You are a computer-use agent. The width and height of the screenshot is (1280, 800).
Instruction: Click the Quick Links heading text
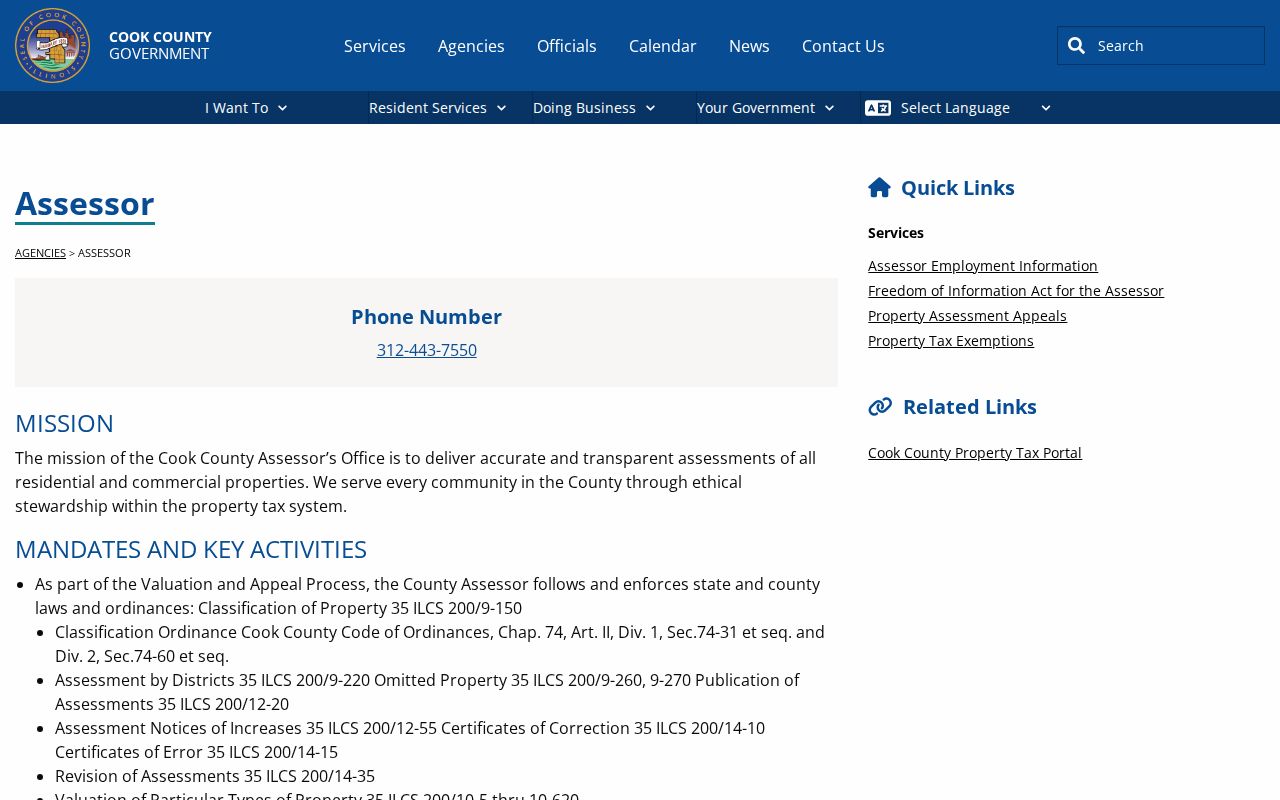click(x=958, y=188)
